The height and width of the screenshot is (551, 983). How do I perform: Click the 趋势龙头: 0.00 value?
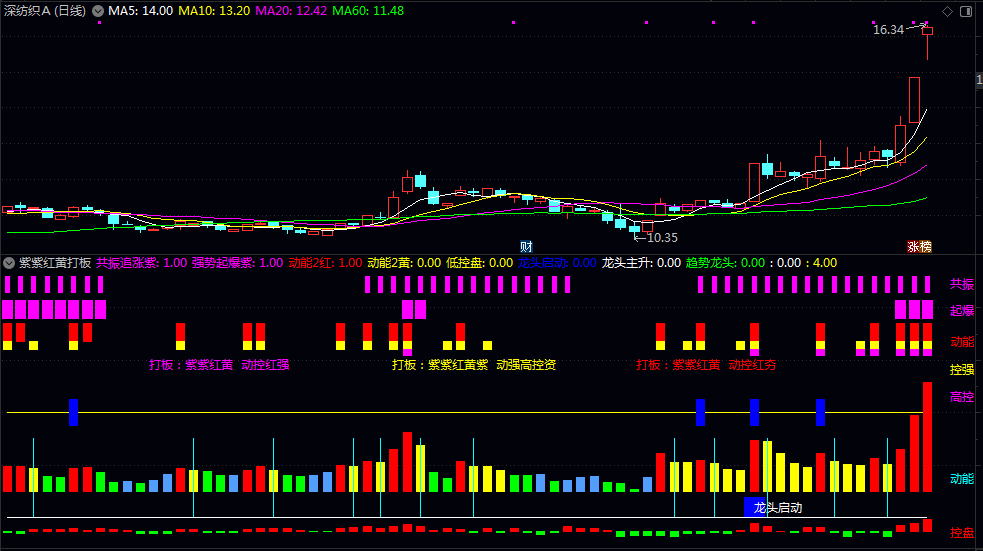pyautogui.click(x=725, y=263)
